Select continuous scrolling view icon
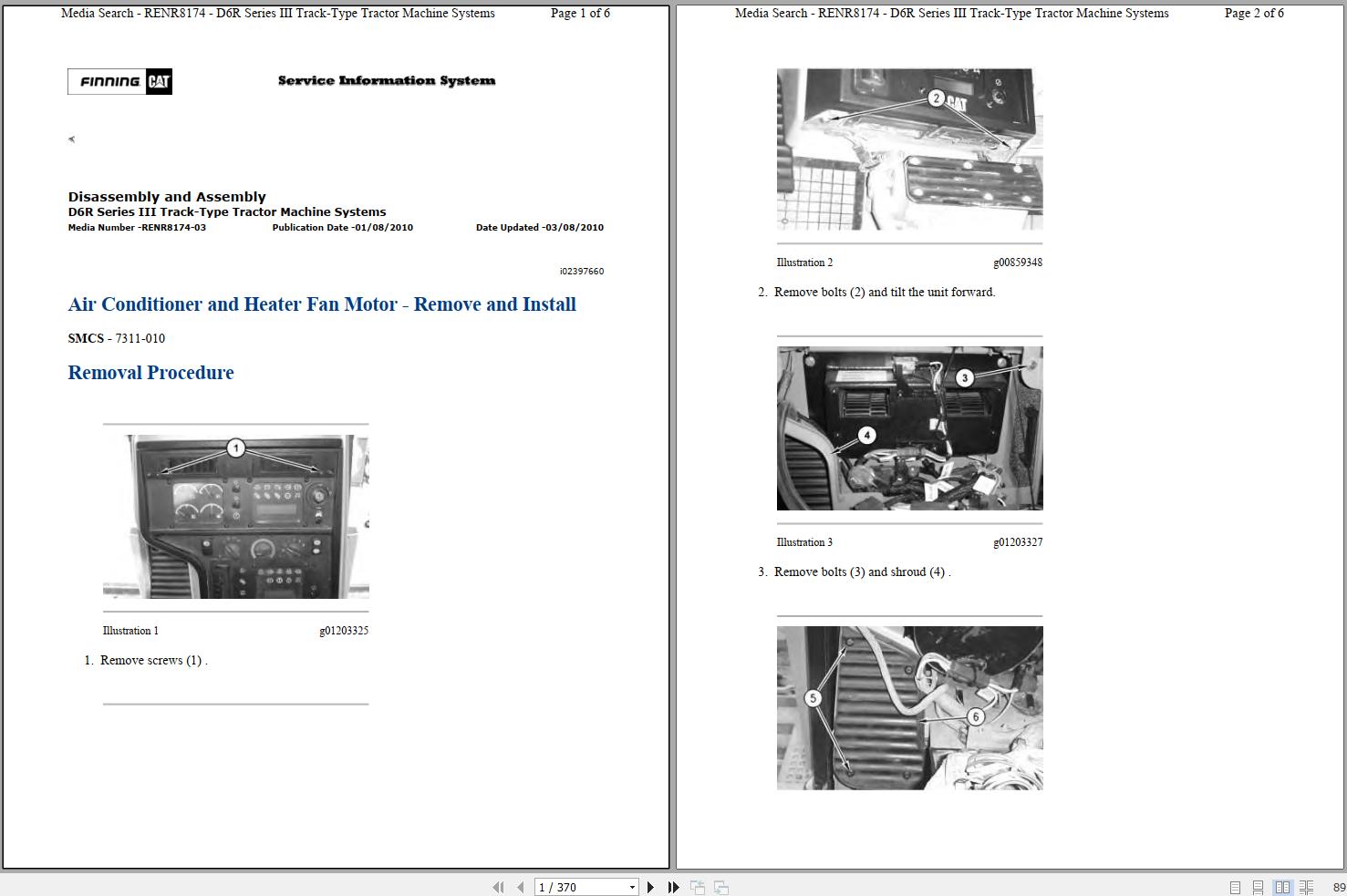The width and height of the screenshot is (1347, 896). tap(1258, 887)
